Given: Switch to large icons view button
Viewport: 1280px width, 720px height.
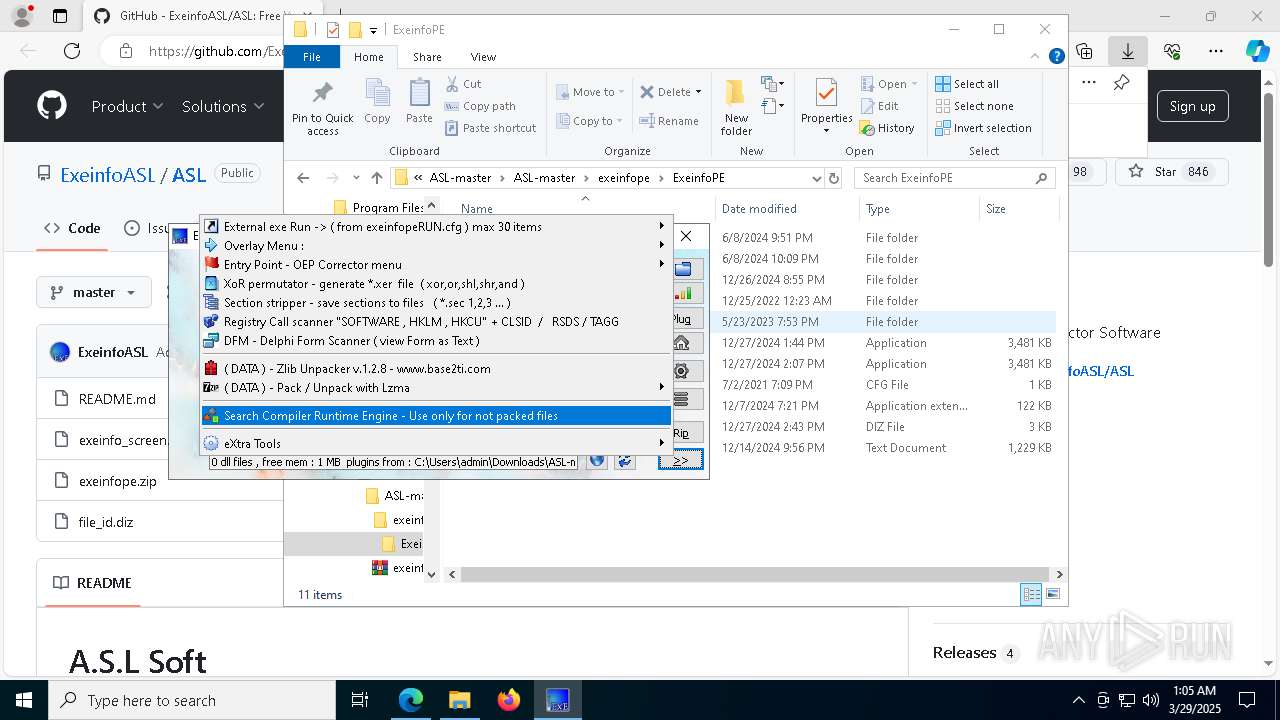Looking at the screenshot, I should coord(1052,594).
